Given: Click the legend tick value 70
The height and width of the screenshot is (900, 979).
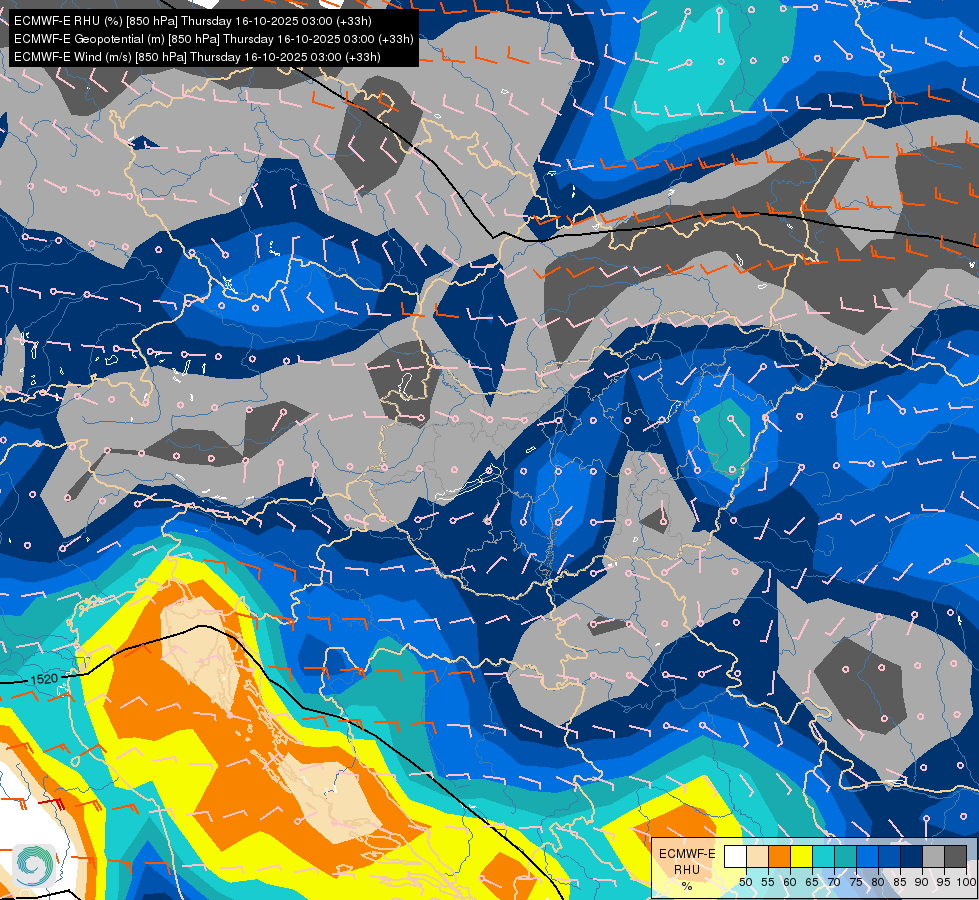Looking at the screenshot, I should point(834,882).
